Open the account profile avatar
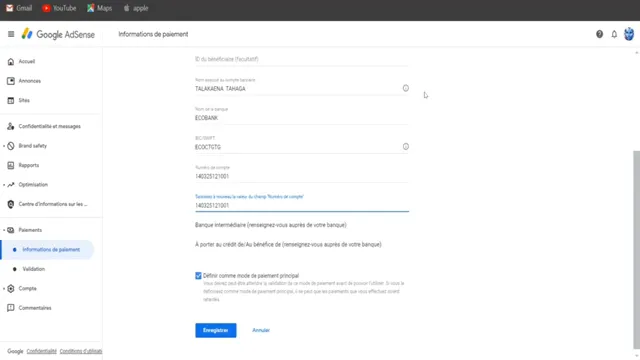The image size is (640, 360). click(629, 34)
